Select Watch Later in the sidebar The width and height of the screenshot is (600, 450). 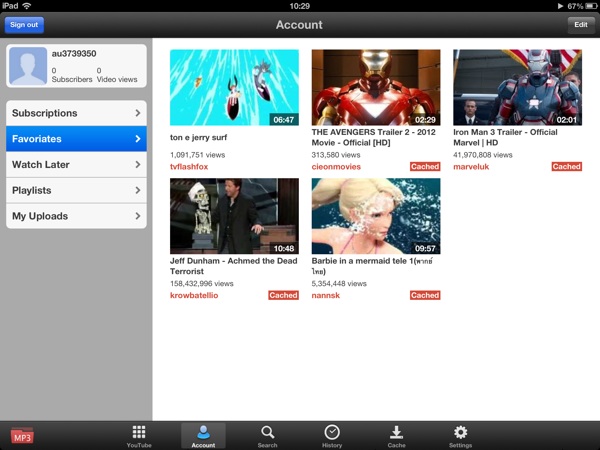pyautogui.click(x=76, y=165)
